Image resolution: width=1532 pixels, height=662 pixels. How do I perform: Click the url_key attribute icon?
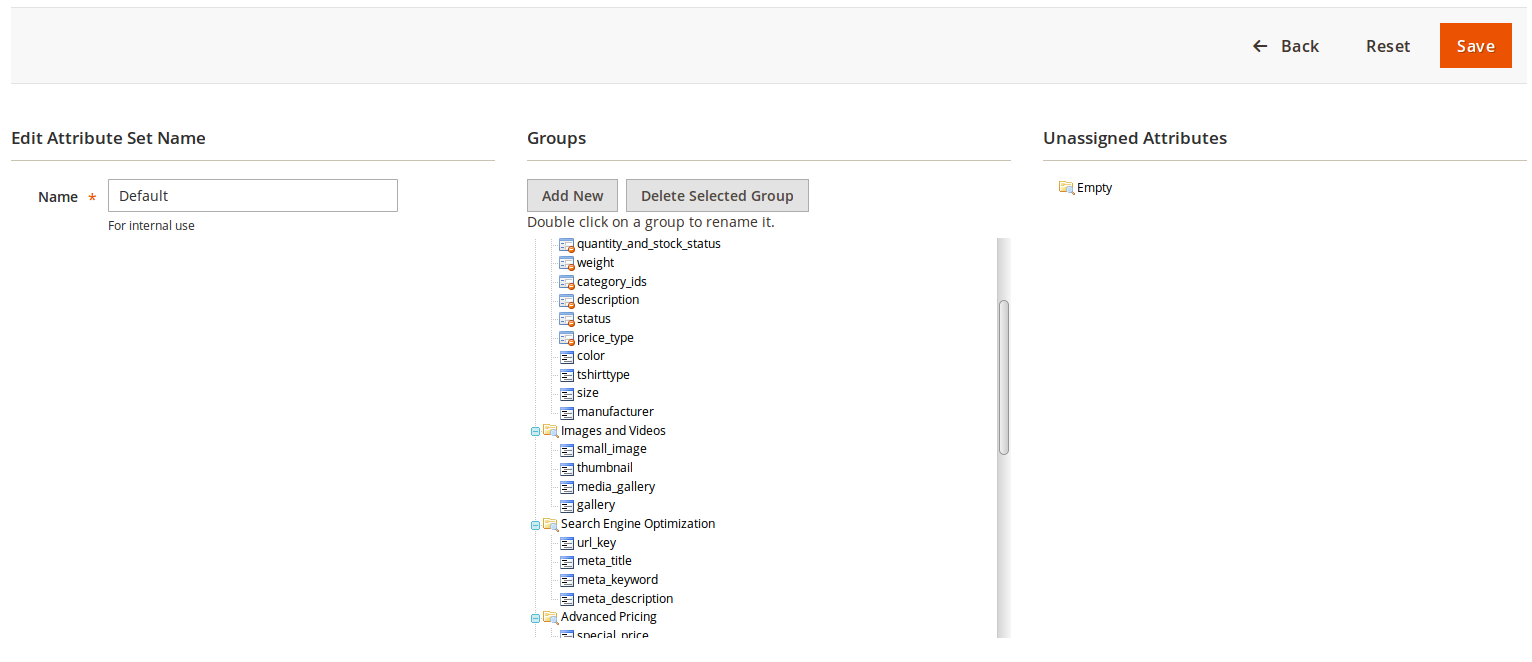point(566,543)
